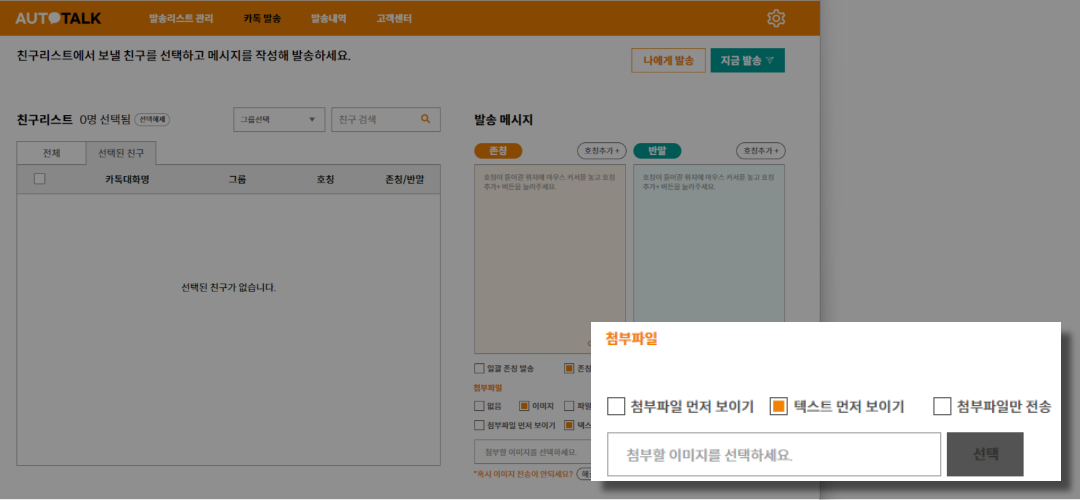Switch to the 전체 tab
Viewport: 1080px width, 500px height.
tap(52, 153)
